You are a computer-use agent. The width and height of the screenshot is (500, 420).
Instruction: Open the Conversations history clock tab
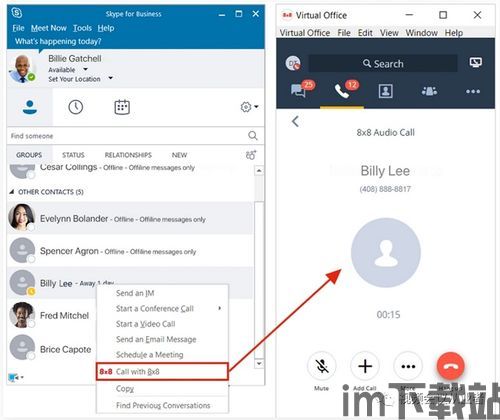pos(76,107)
